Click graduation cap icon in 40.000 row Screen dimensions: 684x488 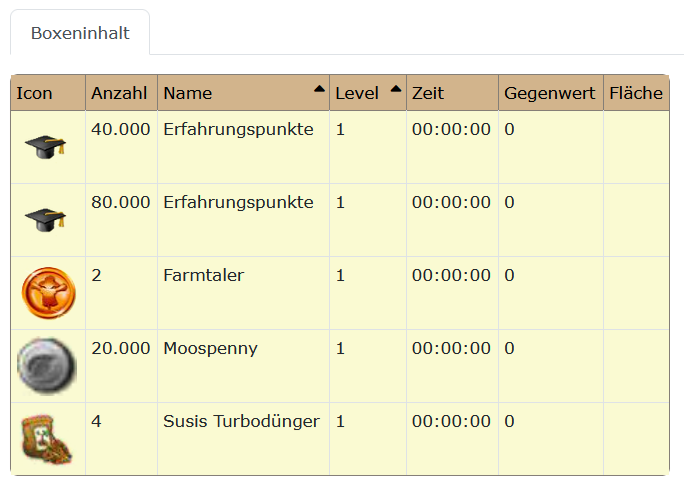coord(46,148)
